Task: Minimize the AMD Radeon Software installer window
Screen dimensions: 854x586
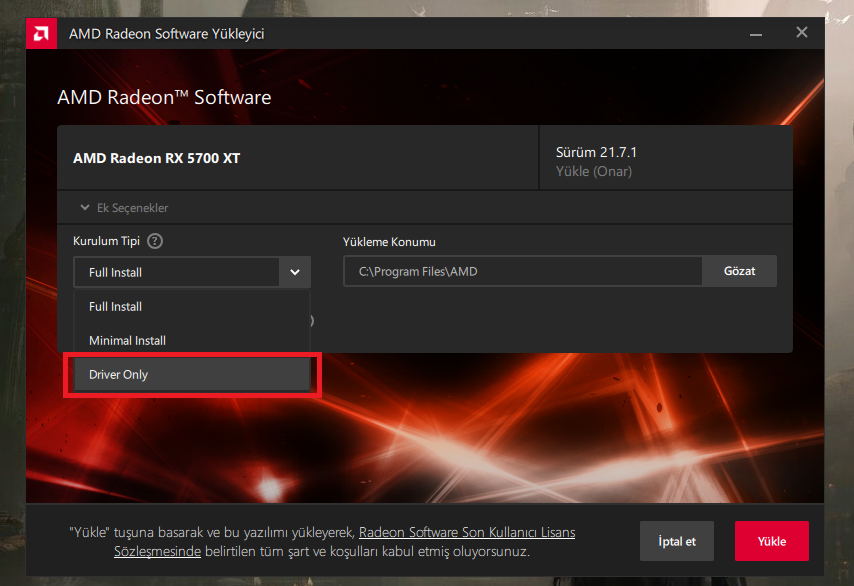Action: 755,34
